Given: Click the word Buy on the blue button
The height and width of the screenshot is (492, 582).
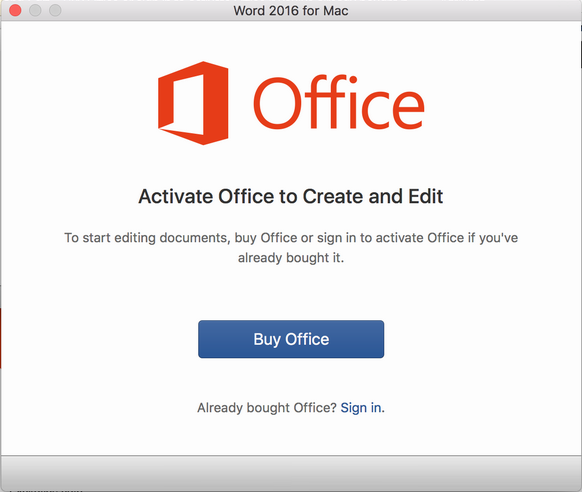Looking at the screenshot, I should (267, 340).
